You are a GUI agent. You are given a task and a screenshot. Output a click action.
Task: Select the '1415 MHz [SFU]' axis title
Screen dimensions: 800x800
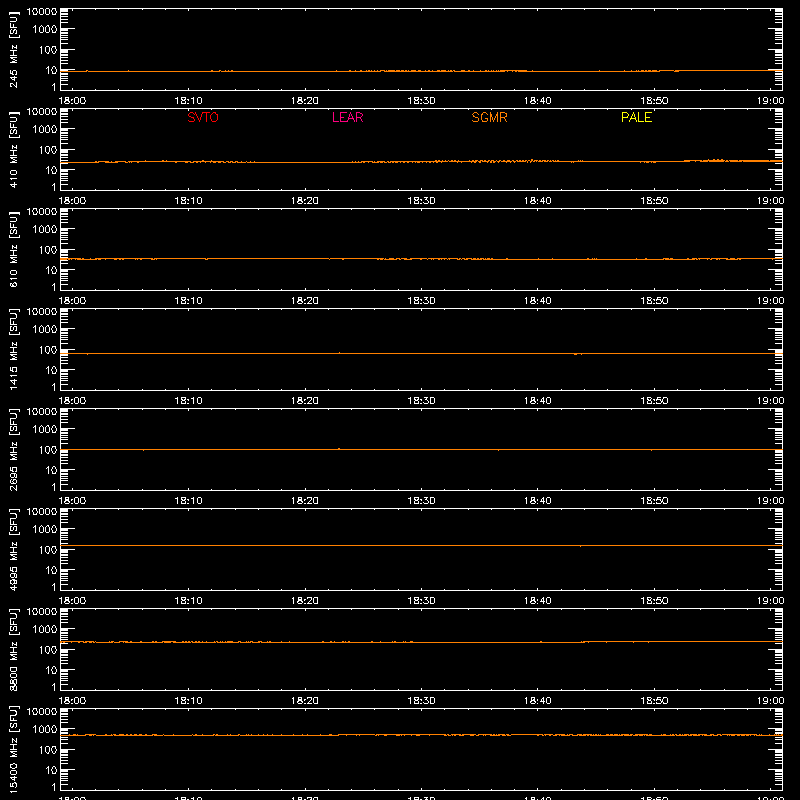[13, 349]
